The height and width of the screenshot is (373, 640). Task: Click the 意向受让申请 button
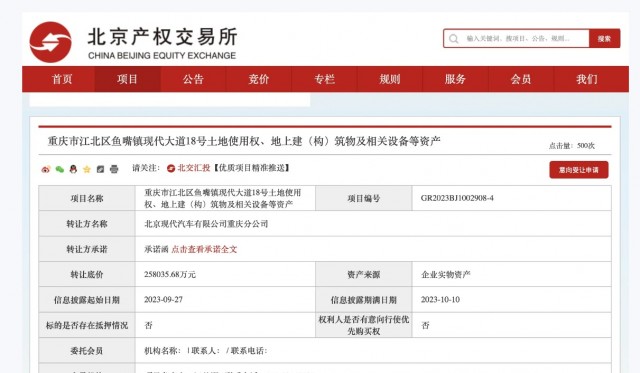point(579,170)
